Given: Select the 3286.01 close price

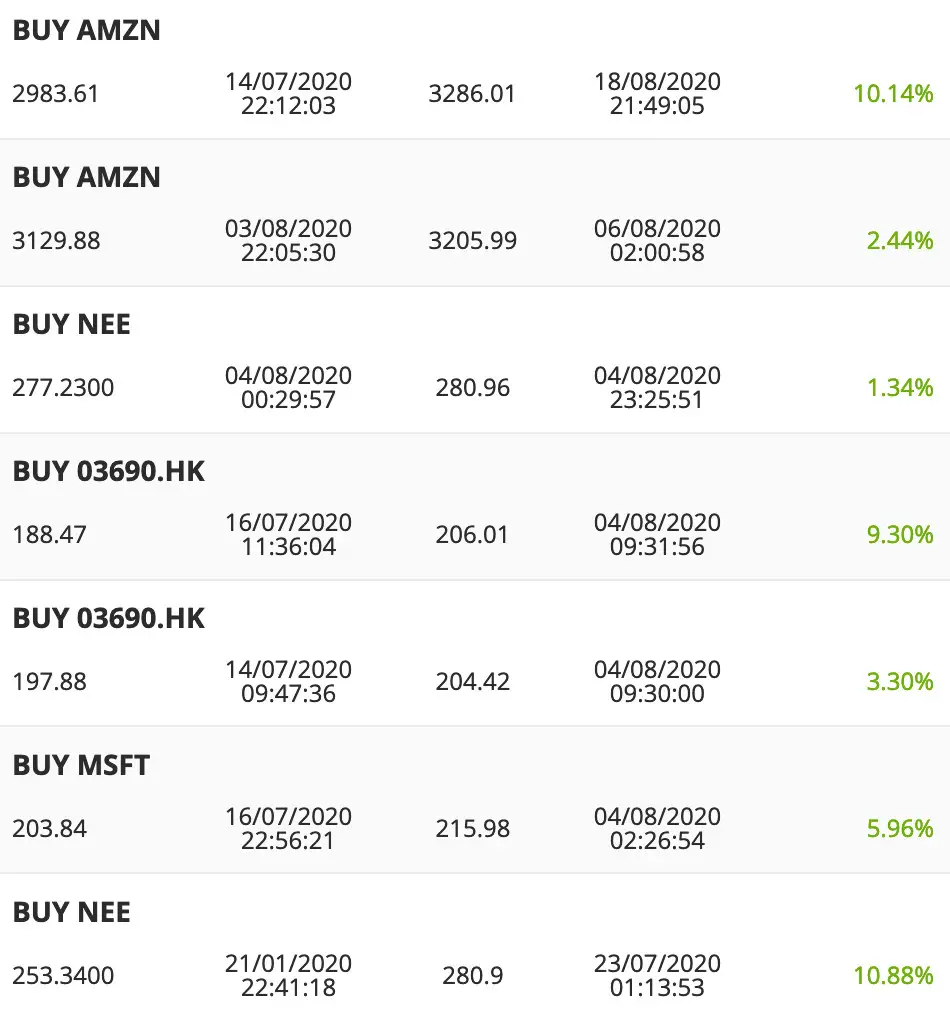Looking at the screenshot, I should tap(472, 93).
